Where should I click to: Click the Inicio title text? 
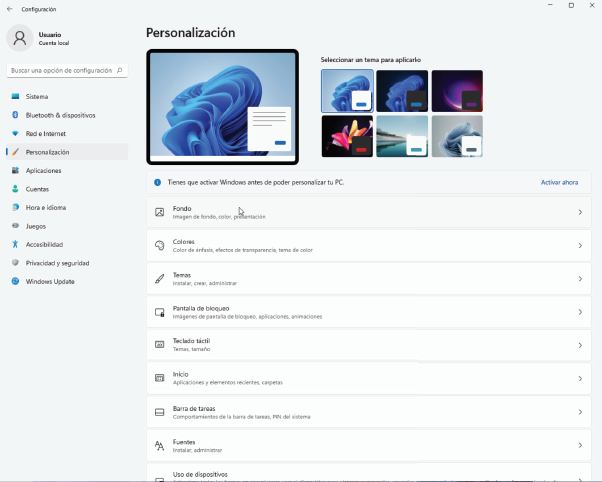point(180,374)
